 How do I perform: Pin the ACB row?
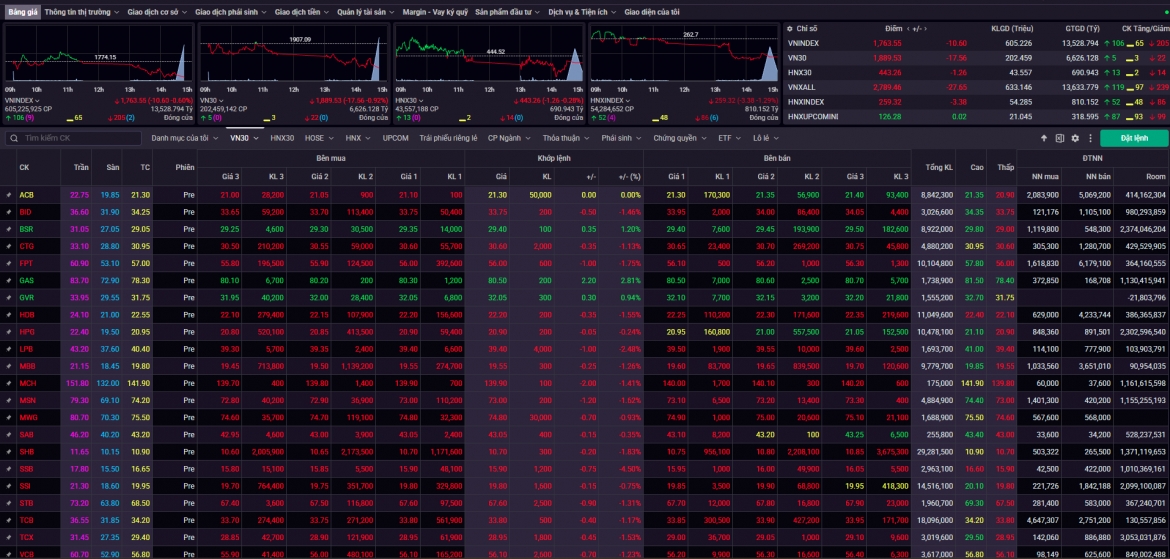tap(9, 195)
